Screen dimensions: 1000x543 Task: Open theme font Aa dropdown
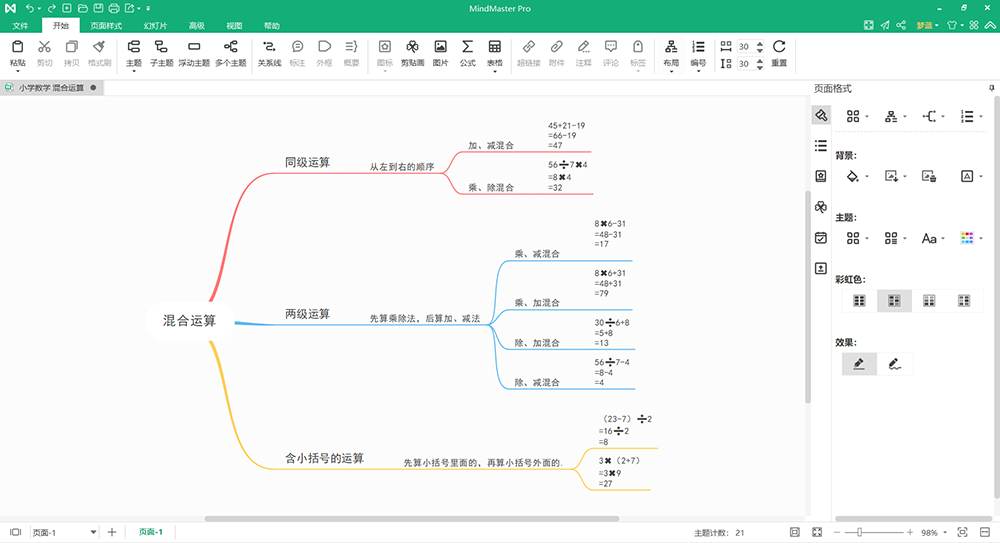(943, 239)
